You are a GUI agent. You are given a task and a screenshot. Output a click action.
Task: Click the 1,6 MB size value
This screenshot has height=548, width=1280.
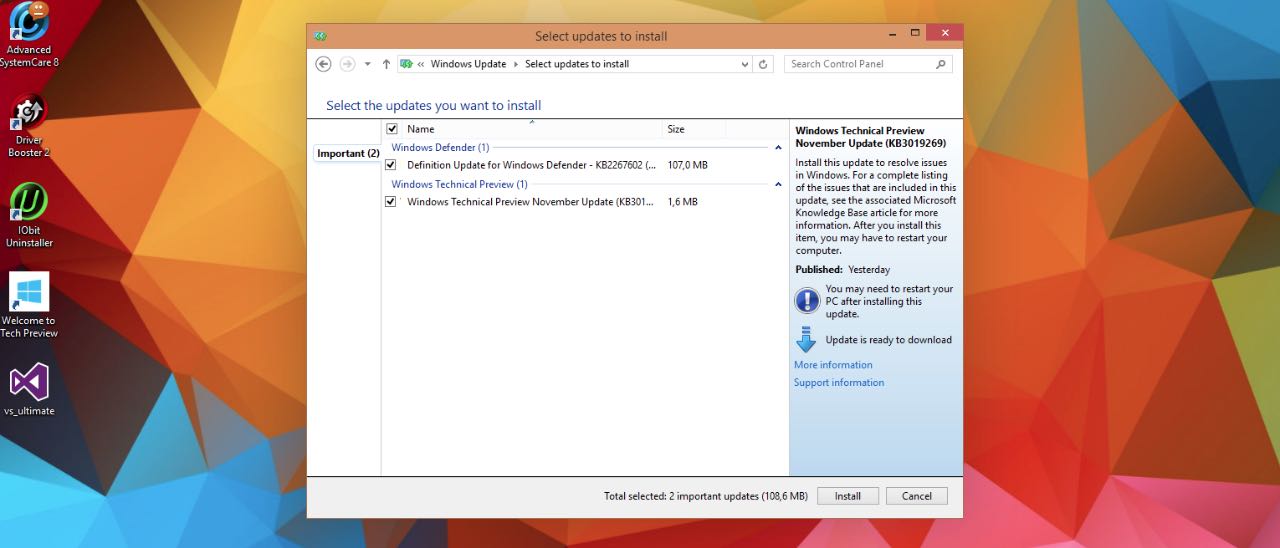pyautogui.click(x=682, y=202)
